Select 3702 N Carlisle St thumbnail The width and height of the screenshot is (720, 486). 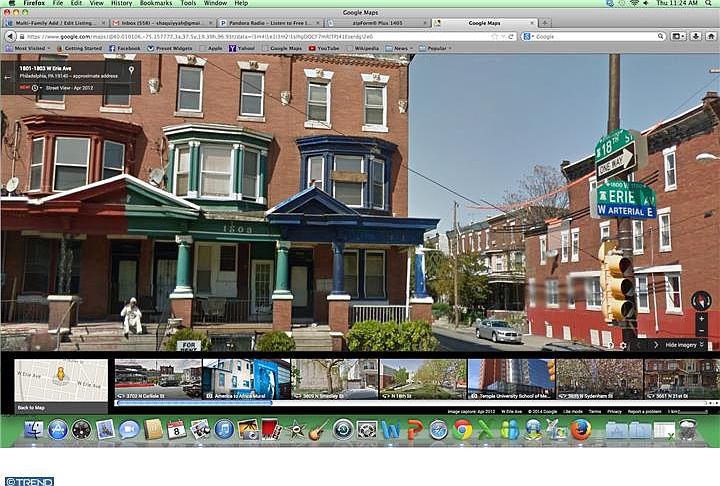pos(158,379)
